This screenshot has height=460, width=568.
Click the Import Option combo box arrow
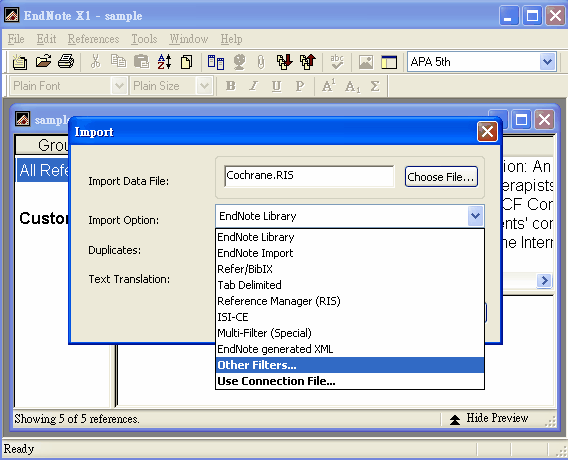[475, 216]
